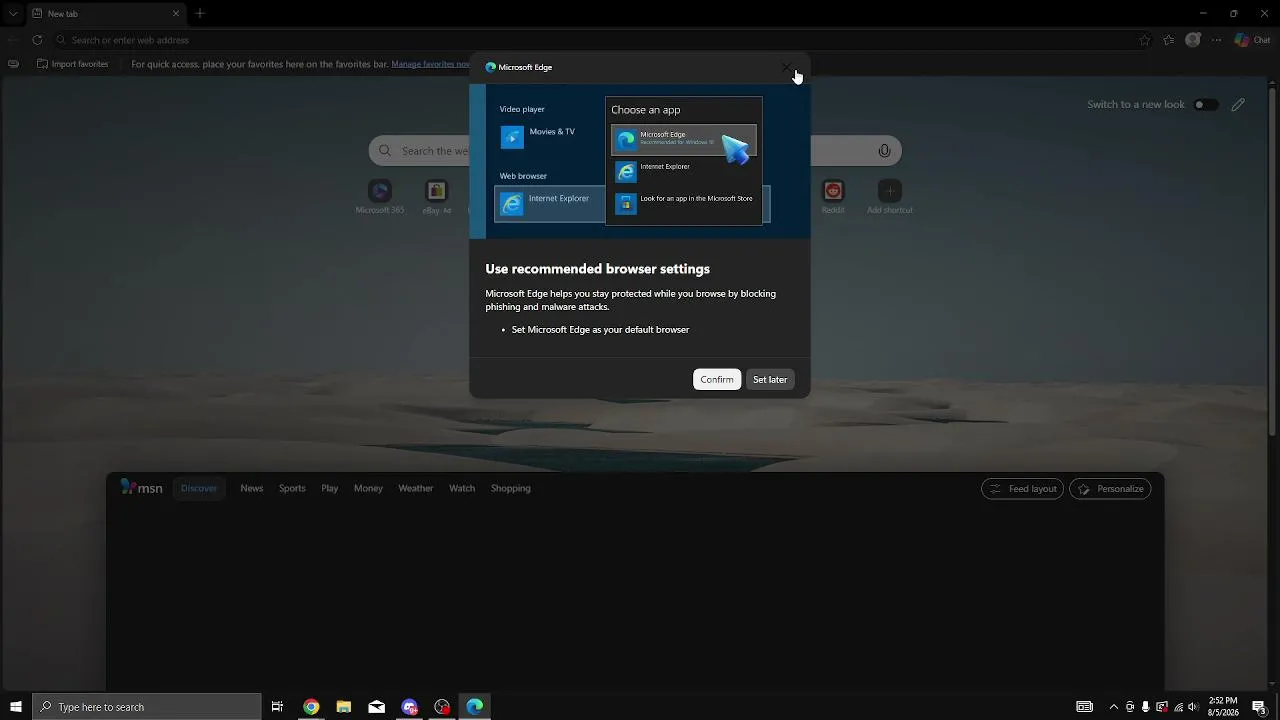Open the News tab

(x=252, y=488)
